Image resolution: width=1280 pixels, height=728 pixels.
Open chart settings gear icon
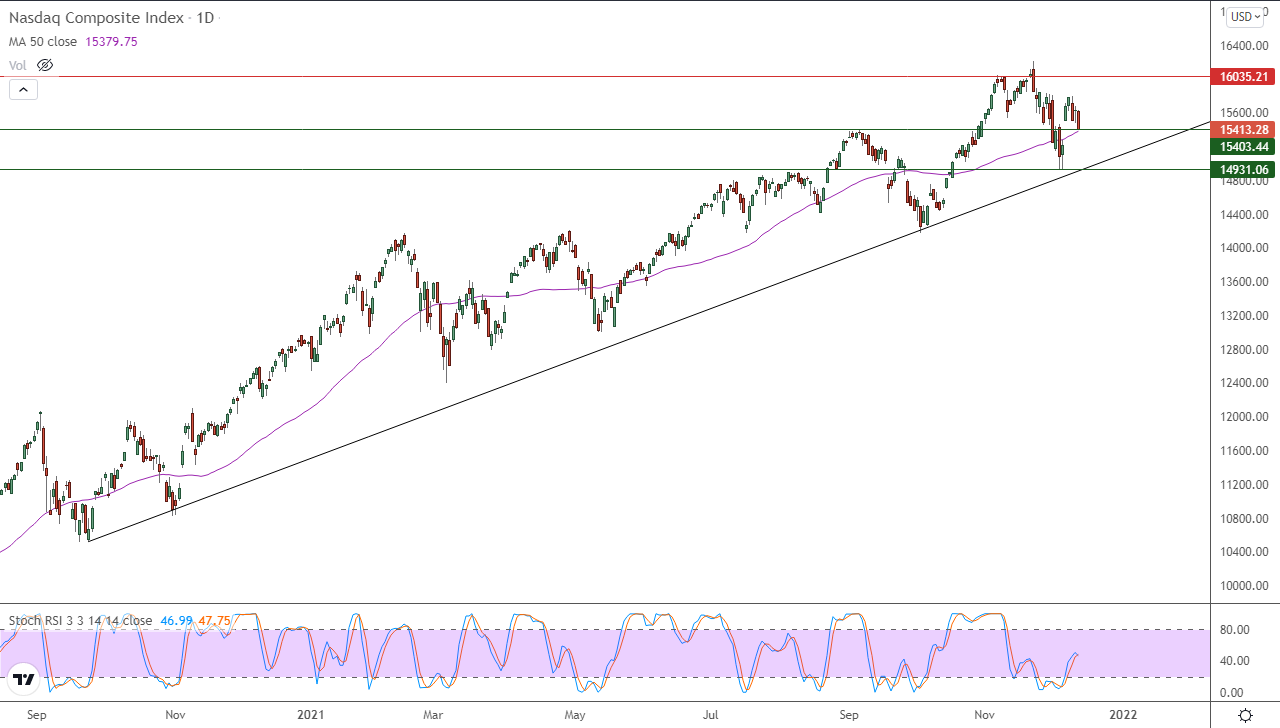pos(1245,715)
